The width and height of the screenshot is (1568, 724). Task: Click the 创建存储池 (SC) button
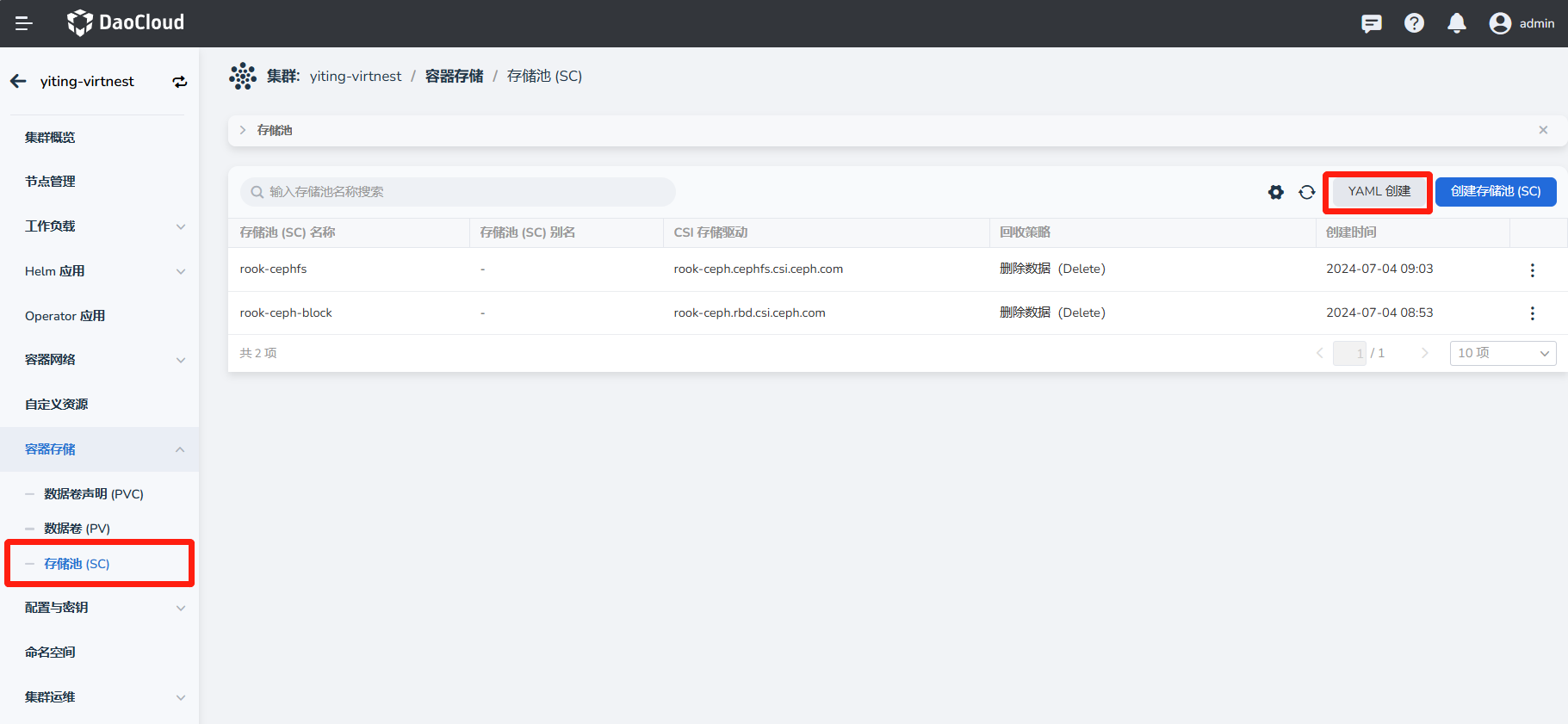click(x=1495, y=192)
